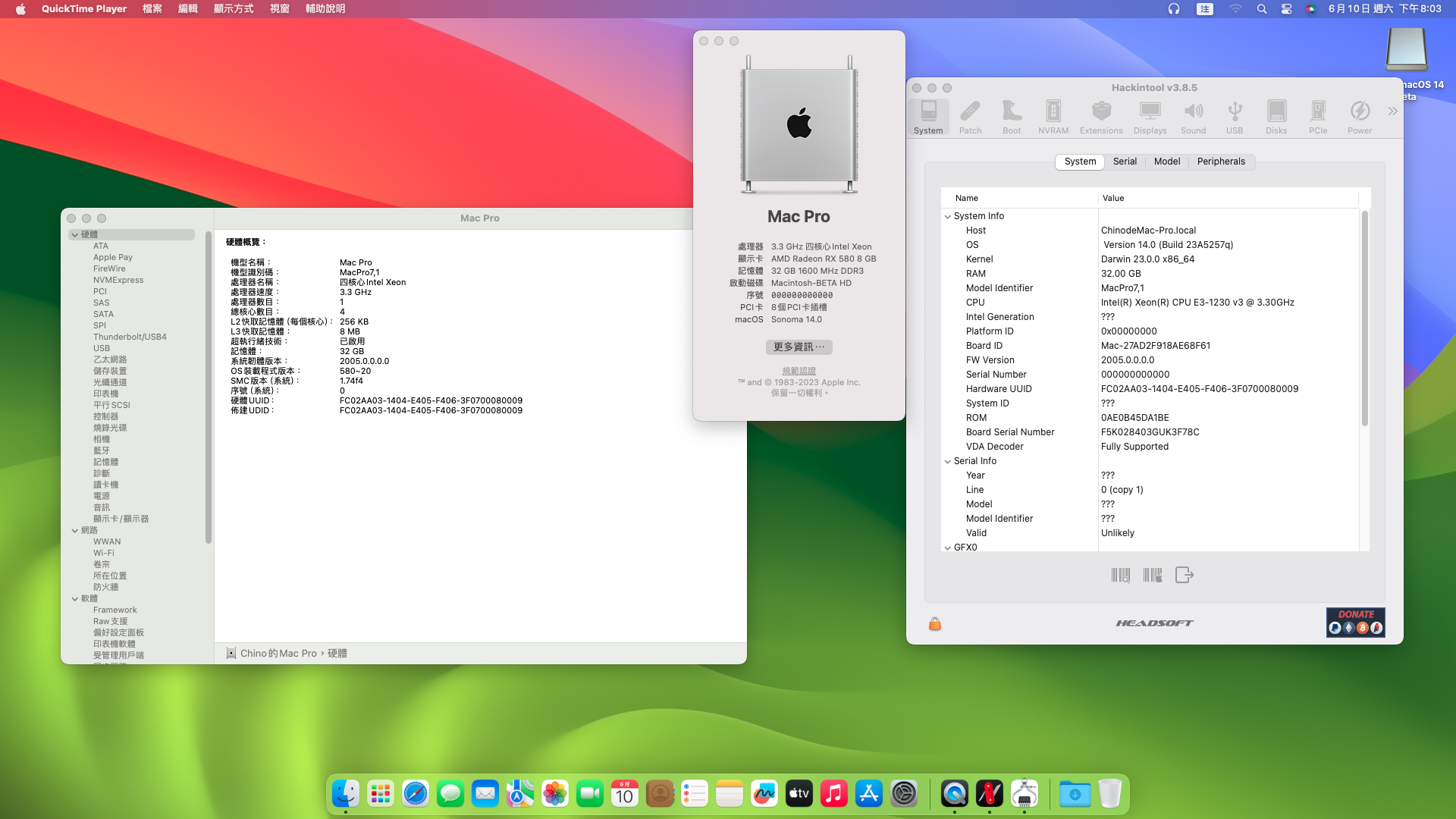Click the Hackintool table vertical scrollbar
Screen dimensions: 1456x819
(x=1365, y=318)
